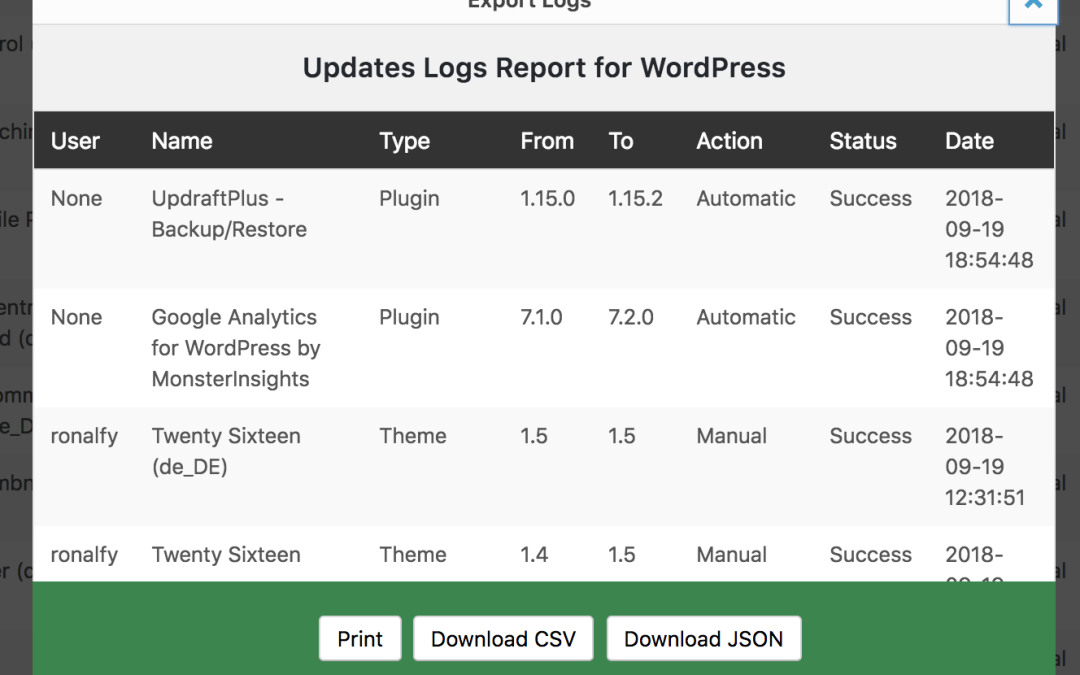Click the Name column header
The width and height of the screenshot is (1080, 675).
tap(182, 141)
